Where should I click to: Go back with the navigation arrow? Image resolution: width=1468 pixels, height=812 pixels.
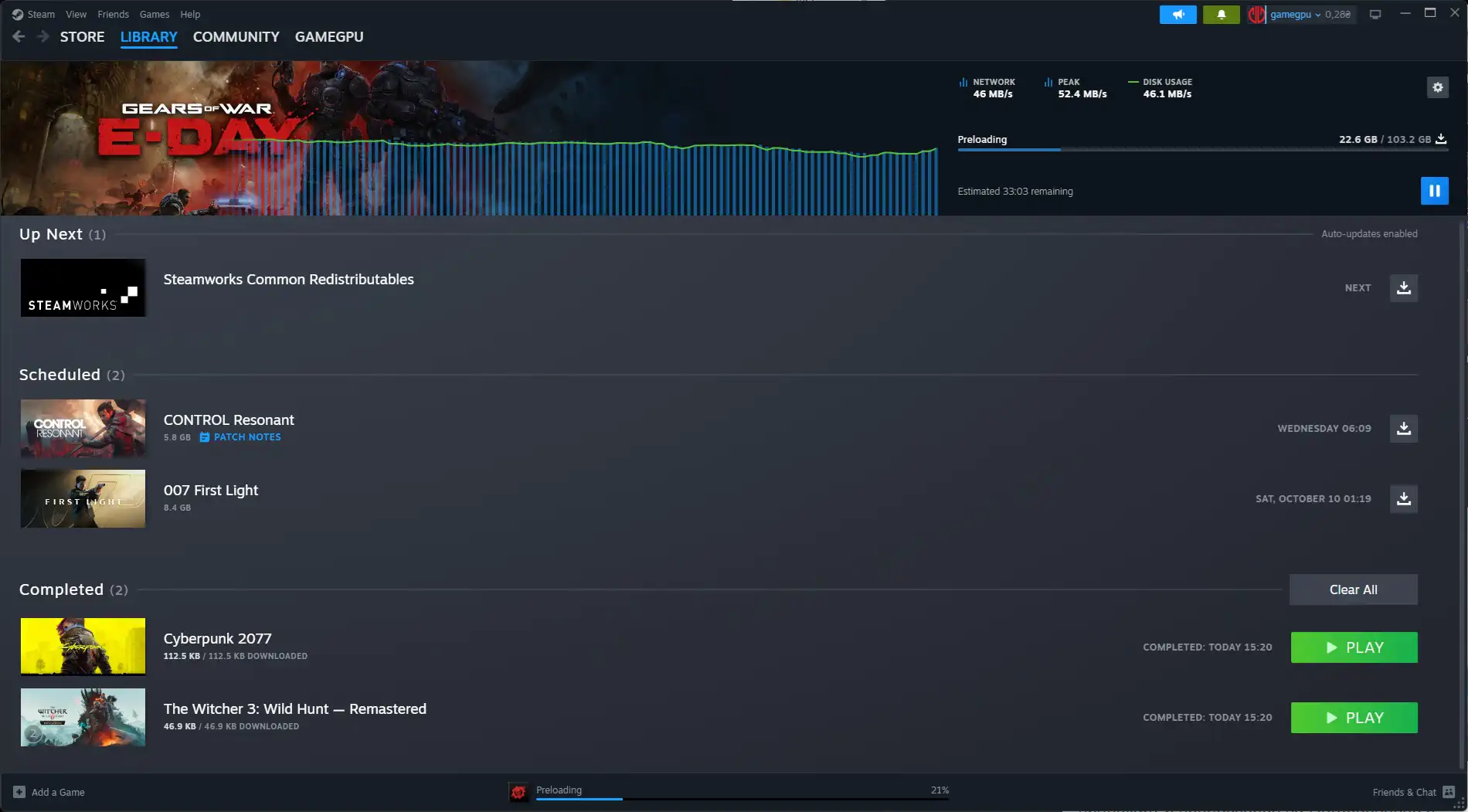[19, 36]
